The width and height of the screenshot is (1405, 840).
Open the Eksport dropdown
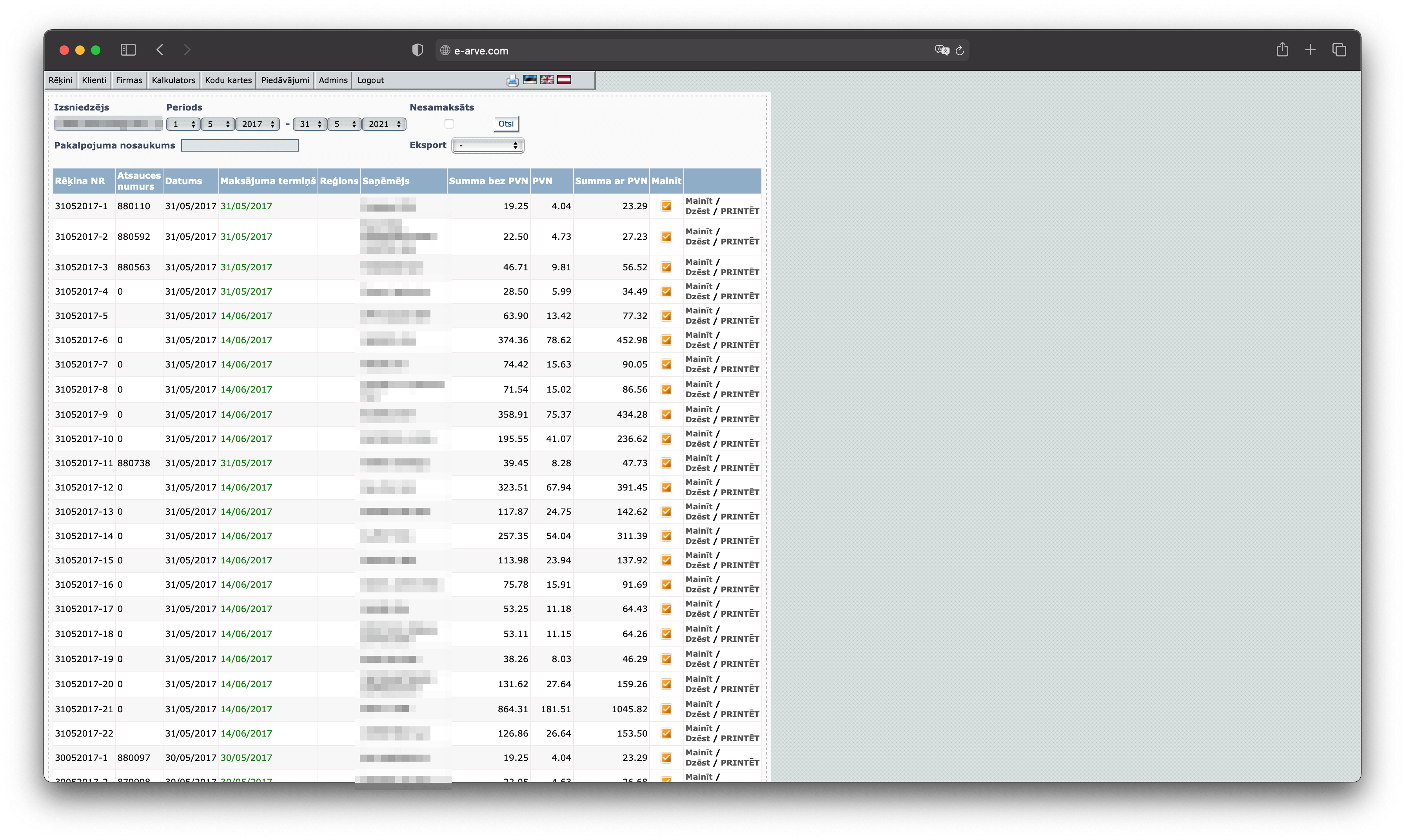[488, 145]
